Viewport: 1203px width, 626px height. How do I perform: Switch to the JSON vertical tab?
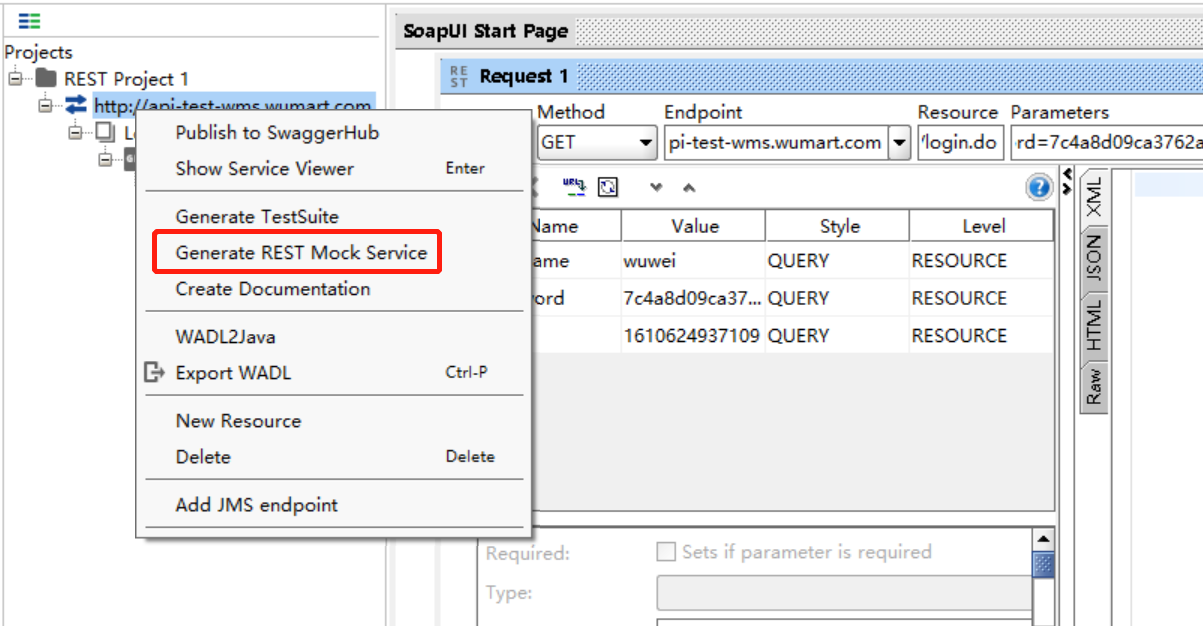point(1094,258)
